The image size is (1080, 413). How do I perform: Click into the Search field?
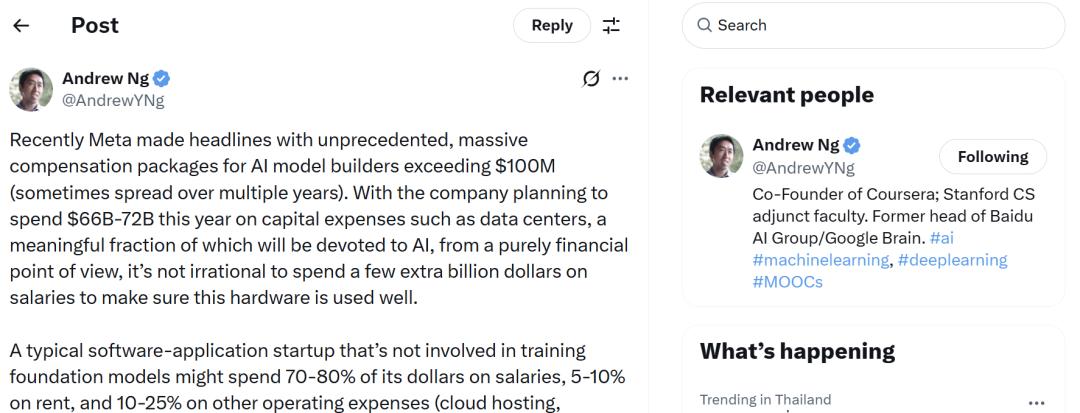click(880, 25)
